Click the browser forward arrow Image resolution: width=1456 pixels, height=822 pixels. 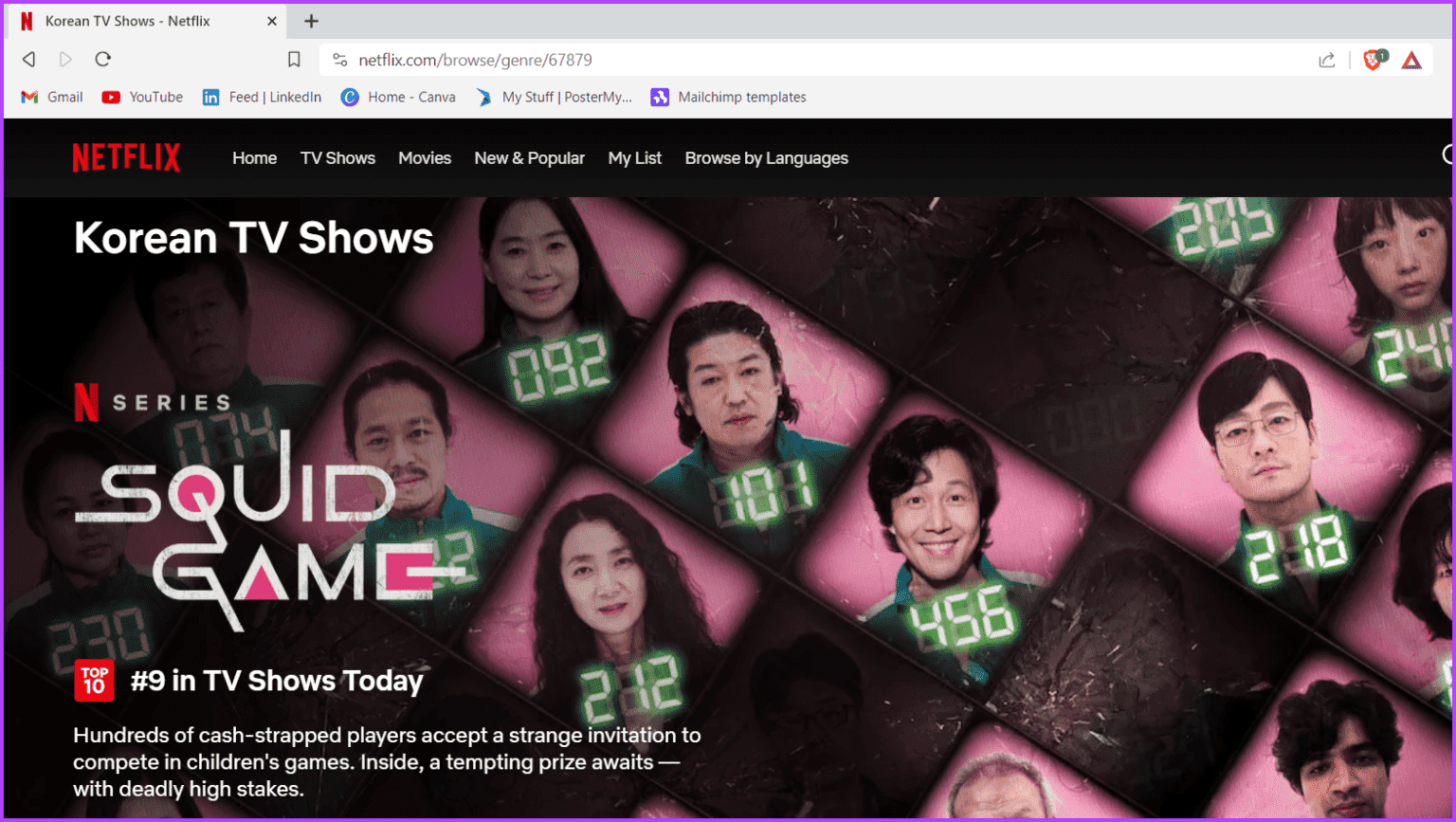(65, 60)
